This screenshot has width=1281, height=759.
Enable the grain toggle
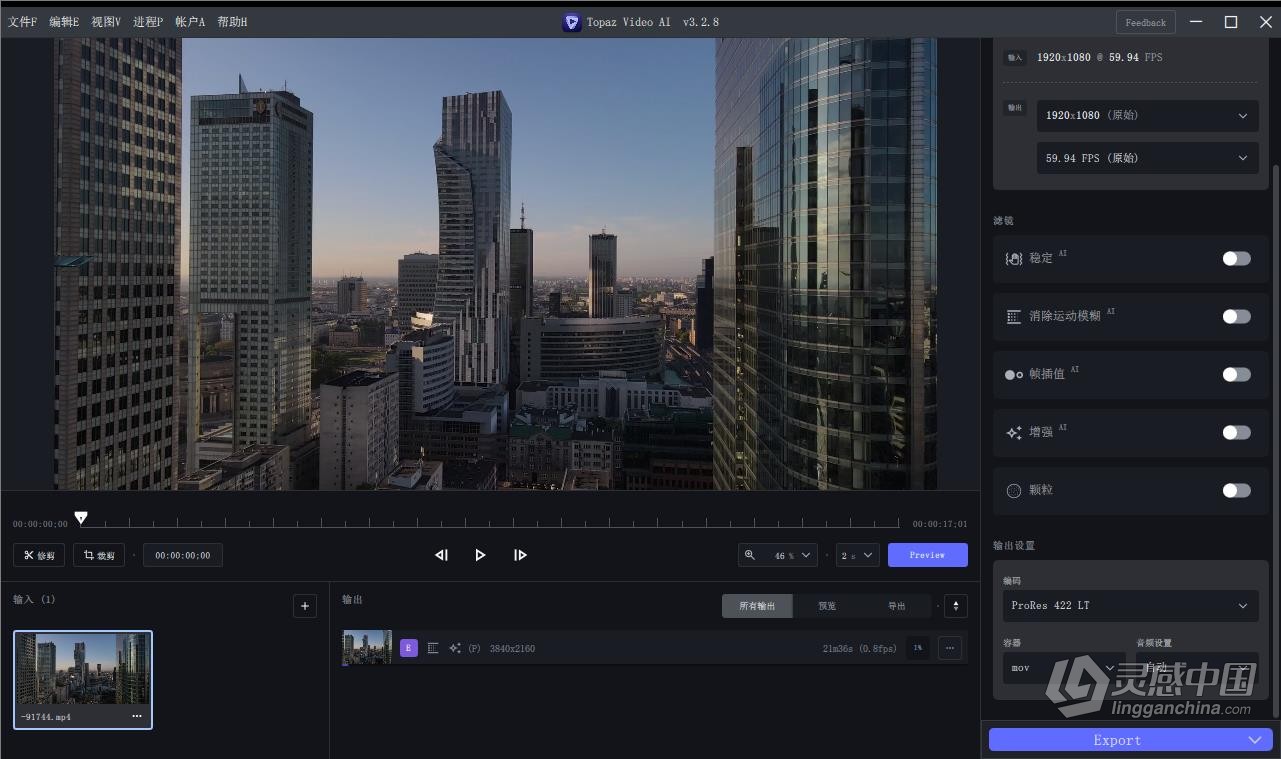tap(1236, 490)
